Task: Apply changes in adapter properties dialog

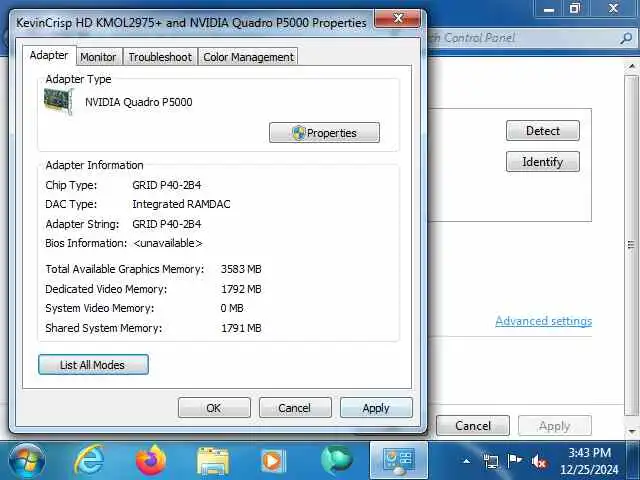Action: tap(376, 408)
